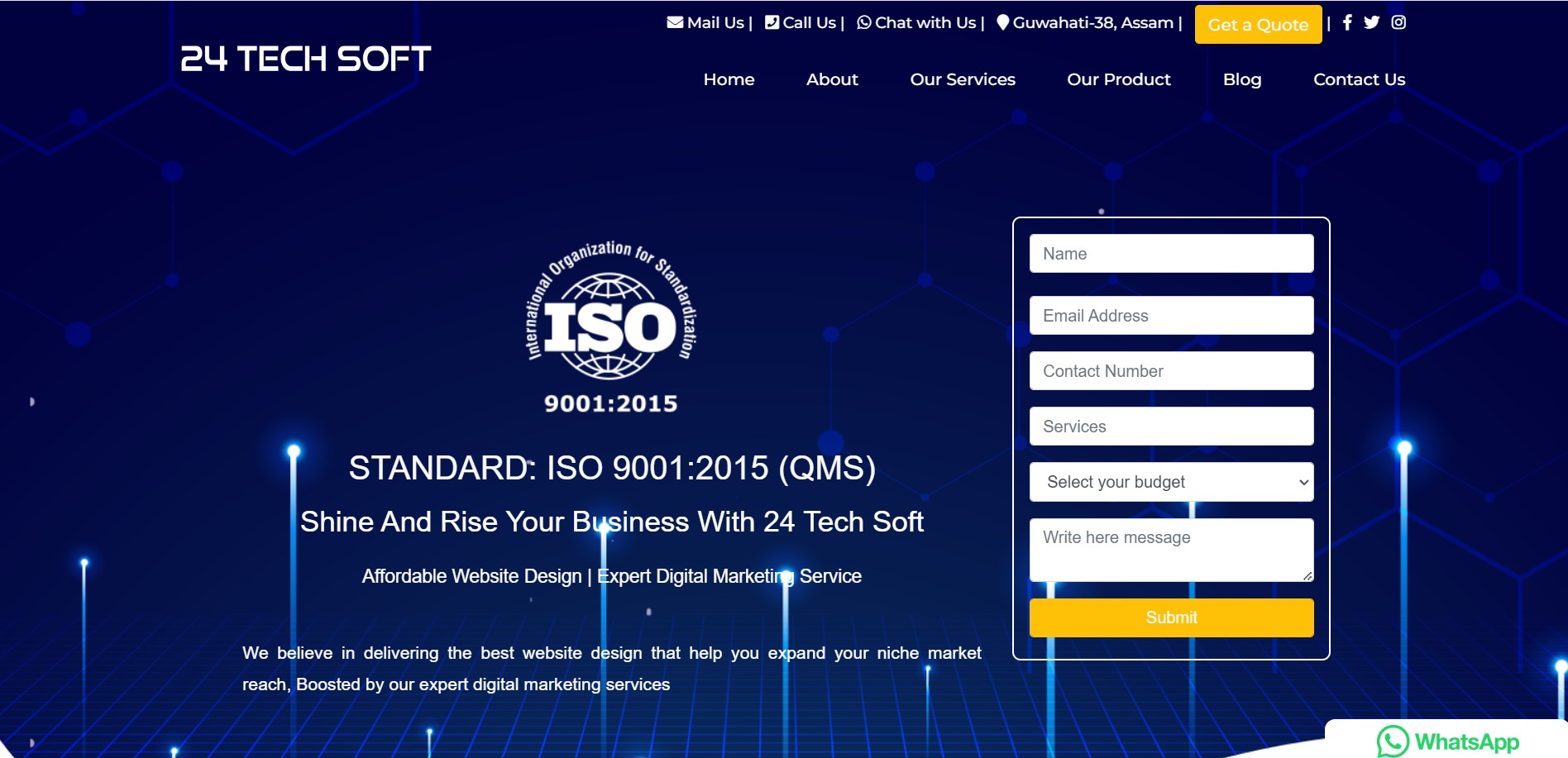Click the envelope icon beside Mail Us

tap(675, 22)
